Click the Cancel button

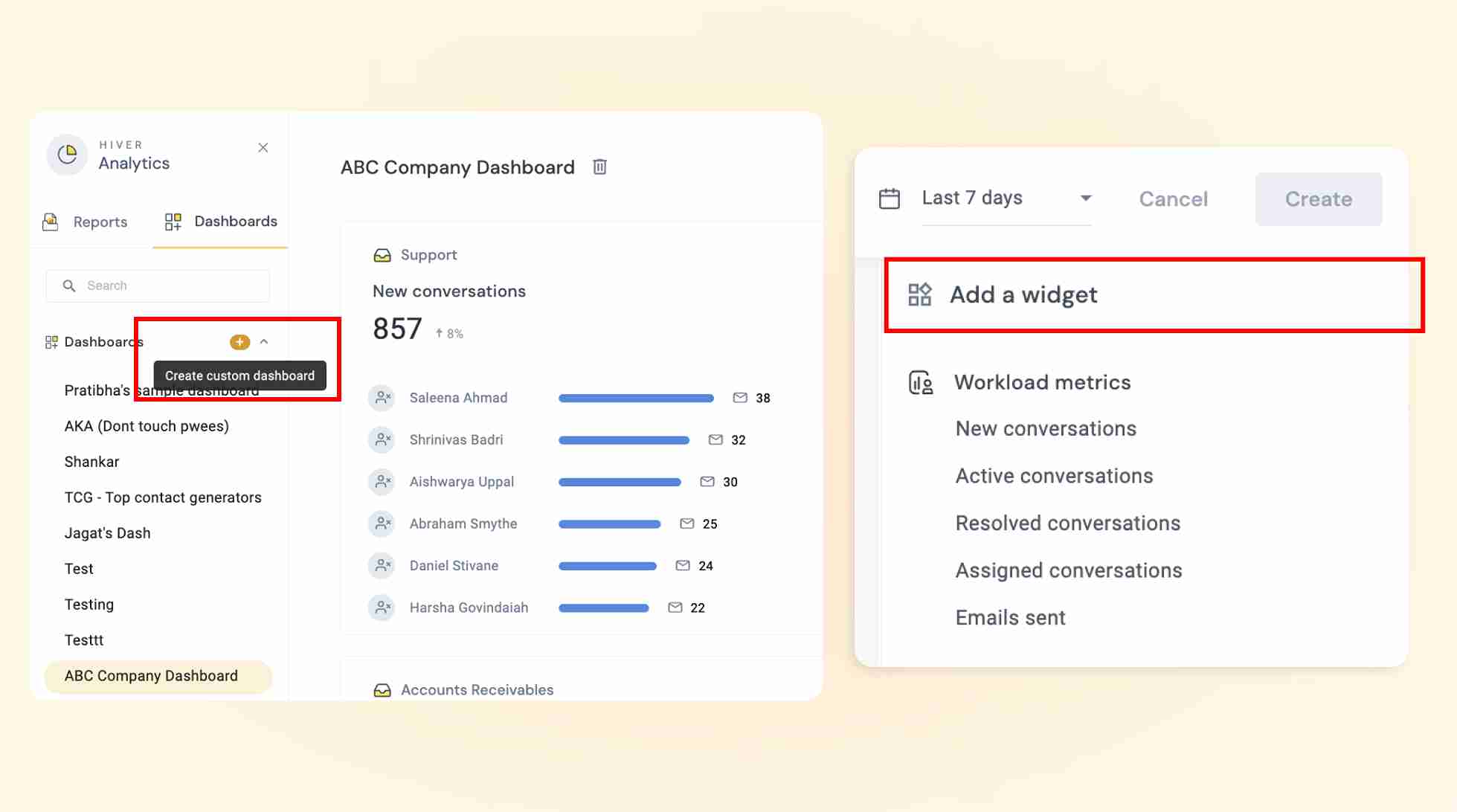1173,199
